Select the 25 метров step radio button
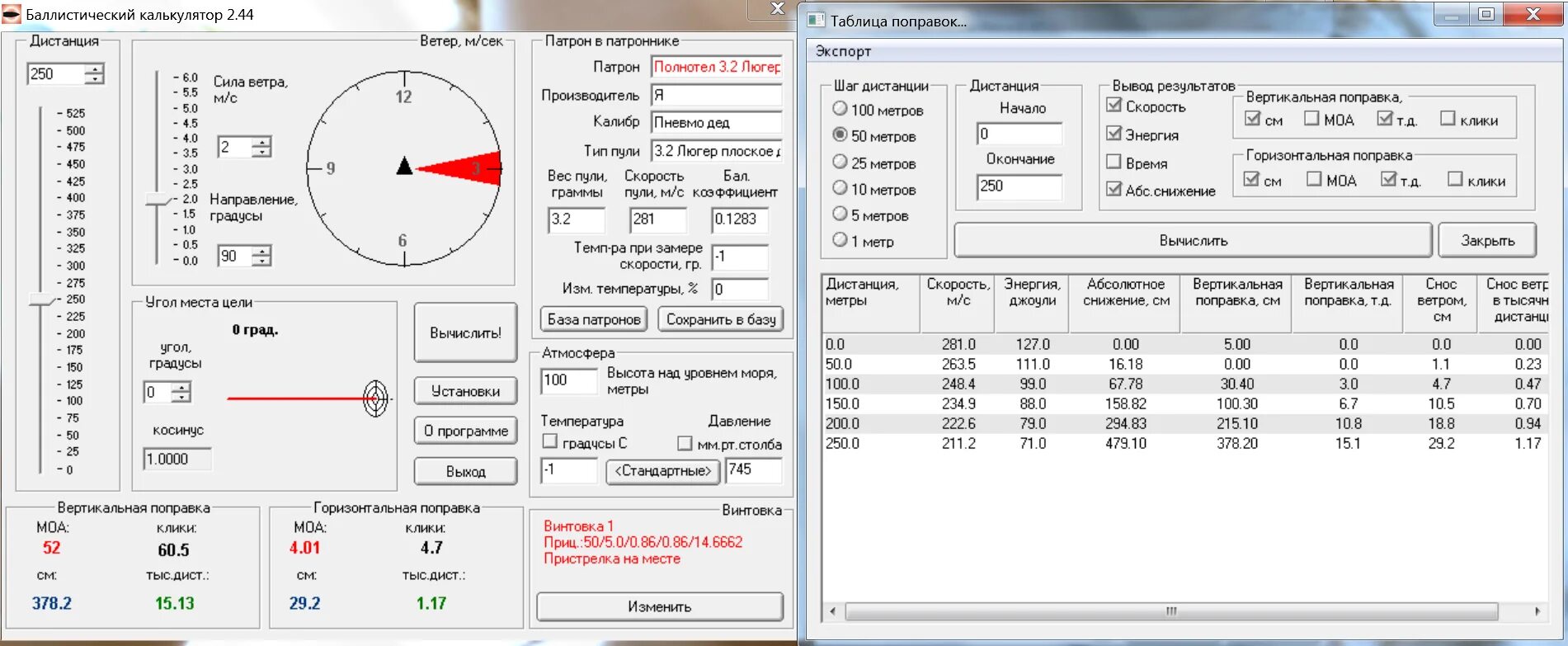This screenshot has height=646, width=1568. click(x=840, y=162)
